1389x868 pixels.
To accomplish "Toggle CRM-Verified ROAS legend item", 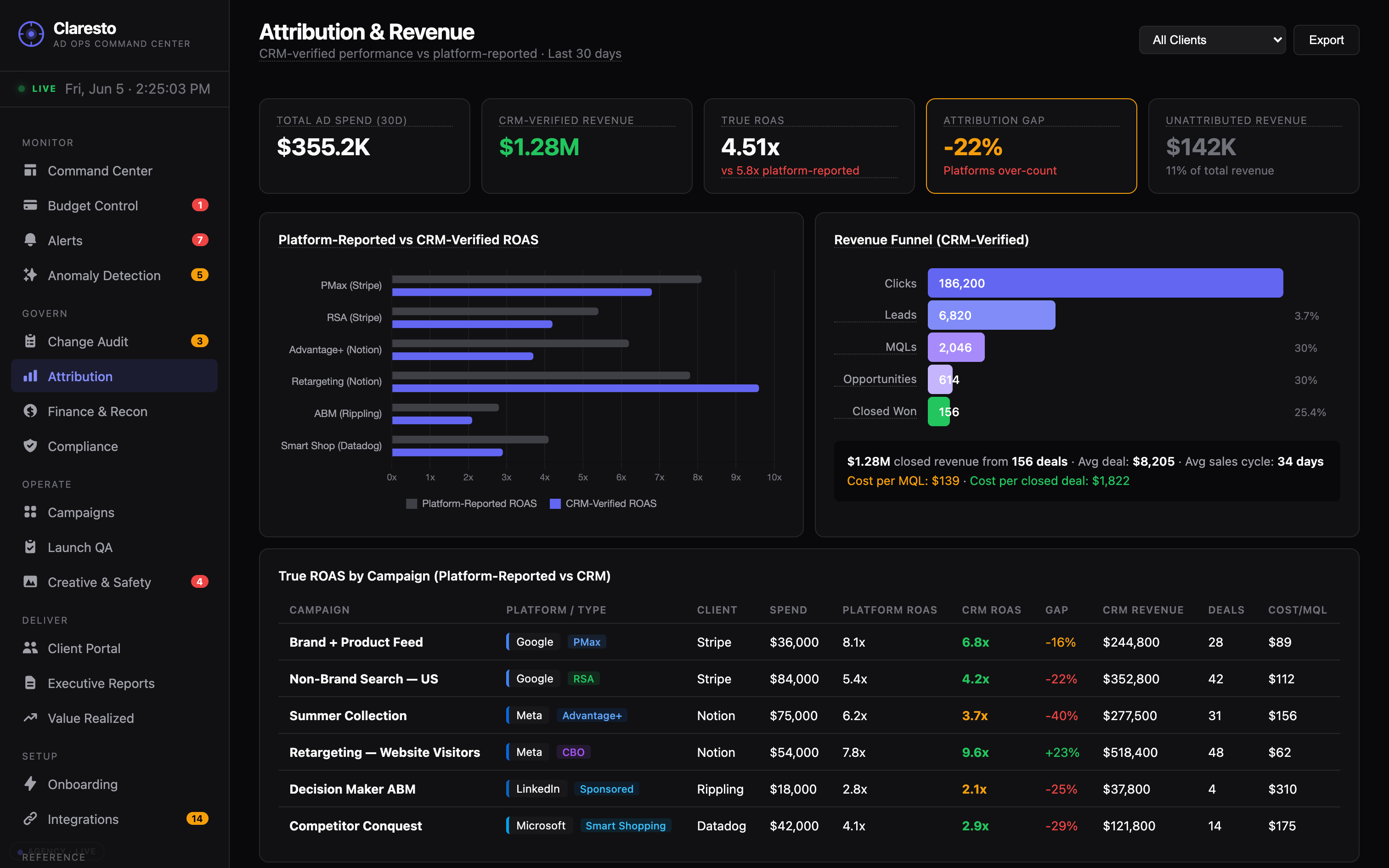I will pyautogui.click(x=603, y=503).
